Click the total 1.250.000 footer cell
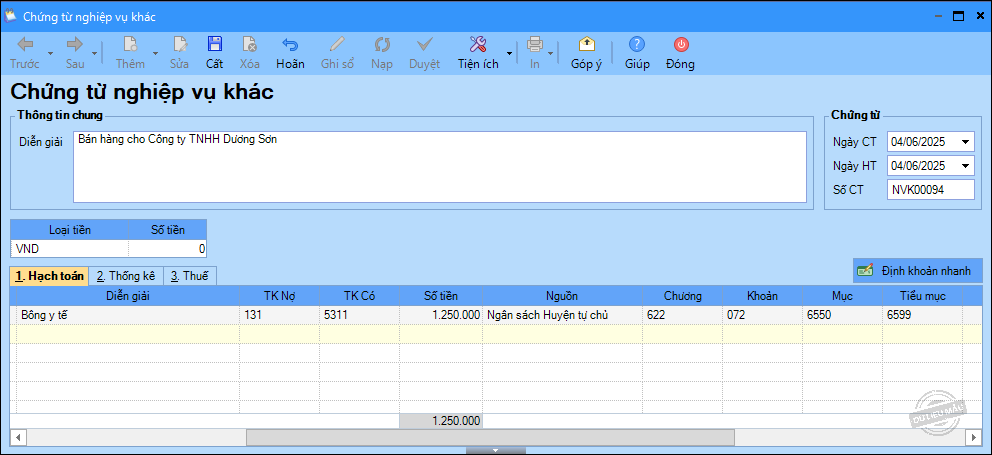The height and width of the screenshot is (455, 992). coord(441,421)
